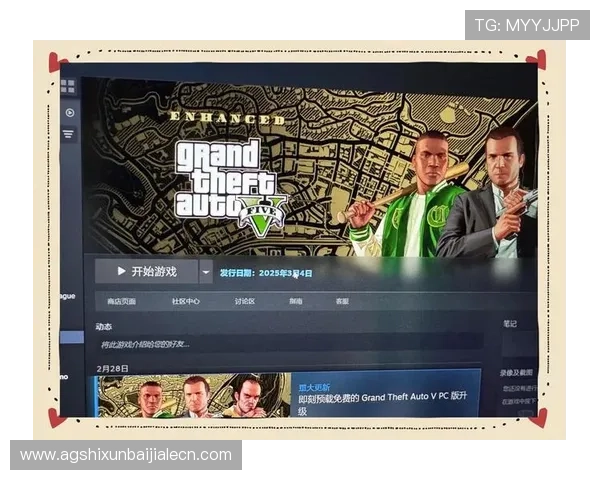Select the 客服 tab
This screenshot has width=600, height=480.
pyautogui.click(x=342, y=301)
